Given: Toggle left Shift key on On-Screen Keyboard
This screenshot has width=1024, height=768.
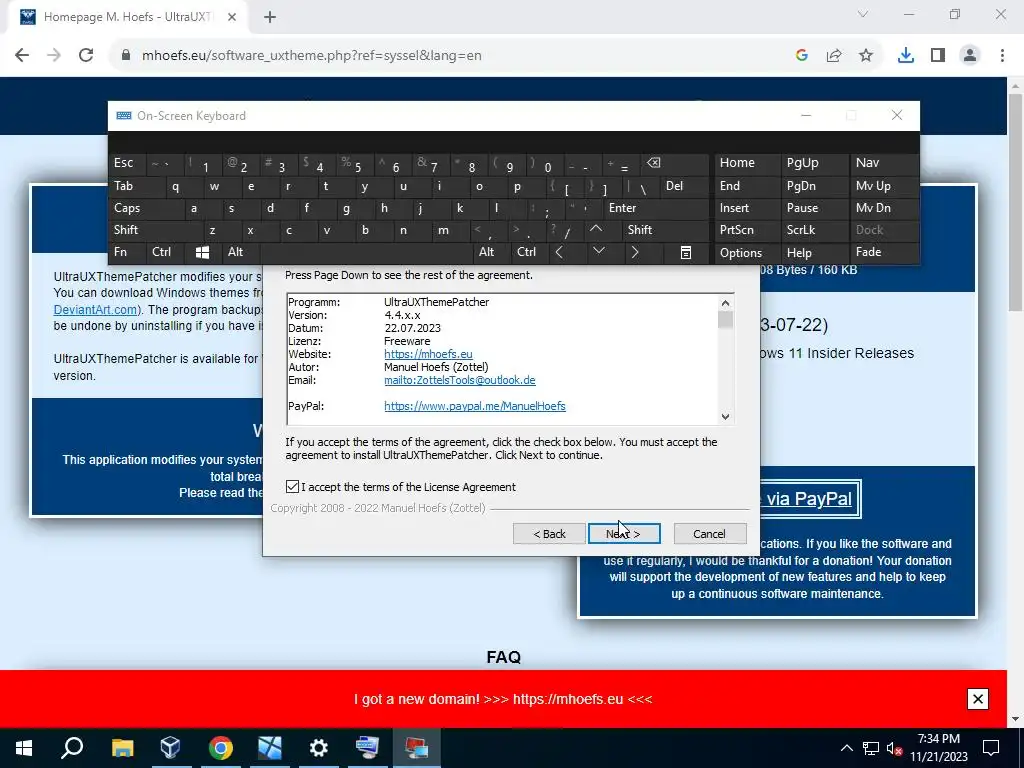Looking at the screenshot, I should tap(157, 230).
